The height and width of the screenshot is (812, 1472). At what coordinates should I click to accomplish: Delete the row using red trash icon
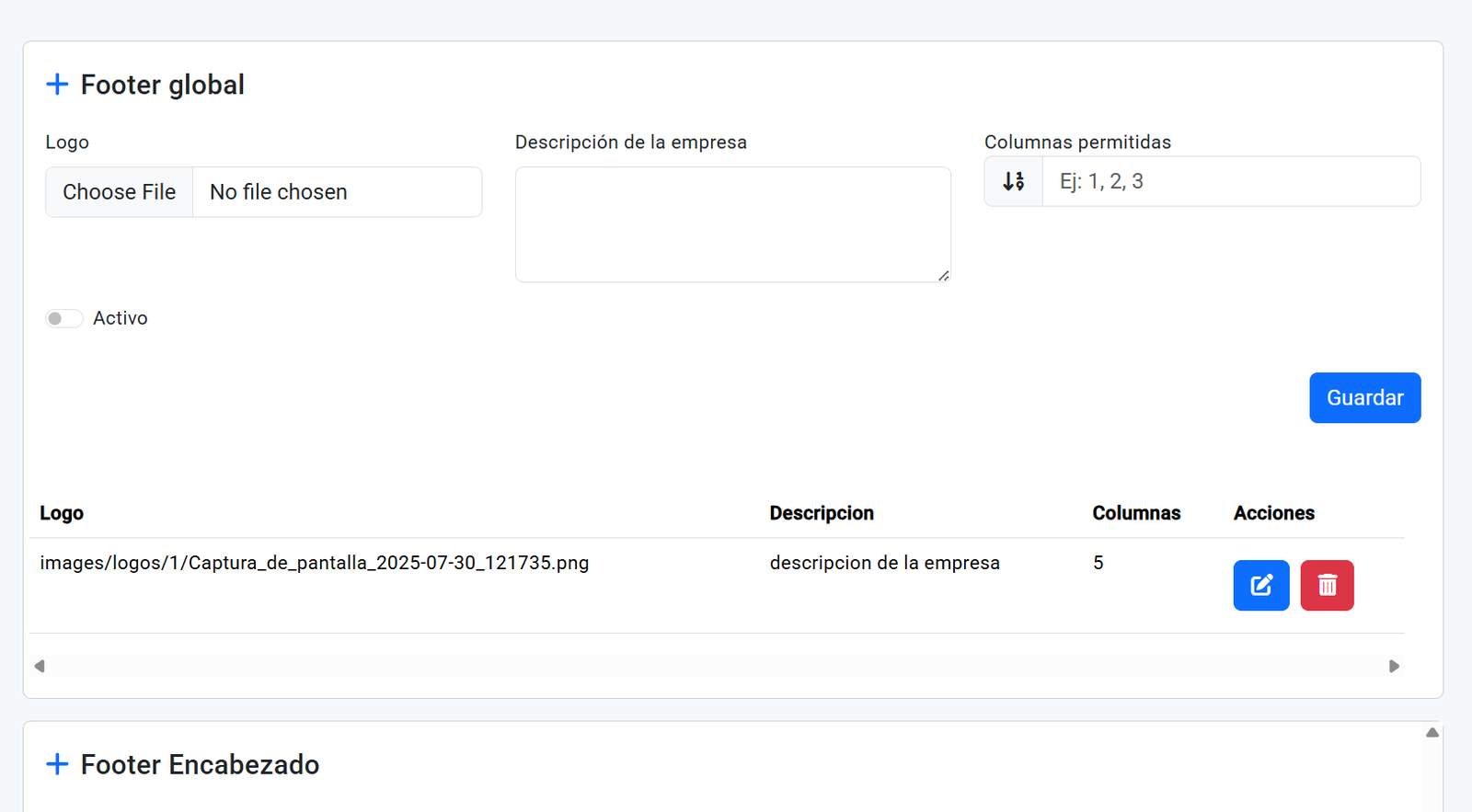pyautogui.click(x=1327, y=586)
